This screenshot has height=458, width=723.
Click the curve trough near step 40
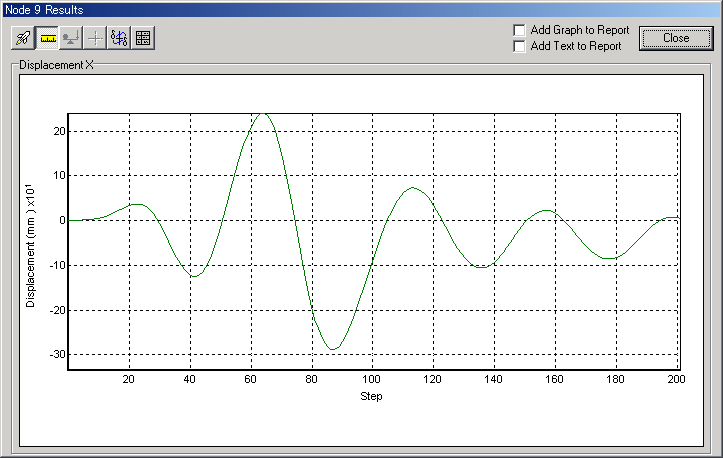coord(194,275)
